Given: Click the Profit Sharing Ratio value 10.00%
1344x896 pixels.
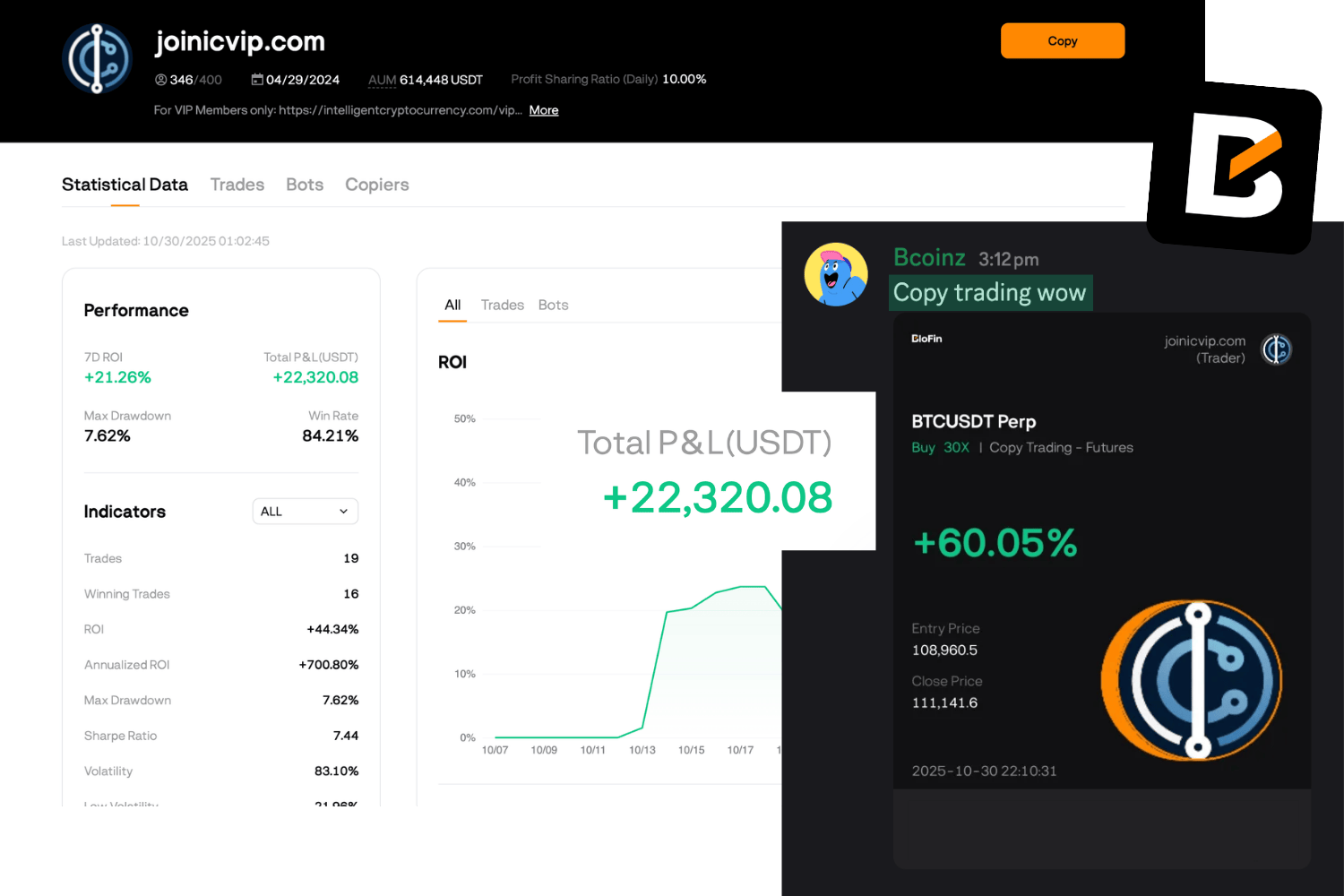Looking at the screenshot, I should tap(685, 79).
